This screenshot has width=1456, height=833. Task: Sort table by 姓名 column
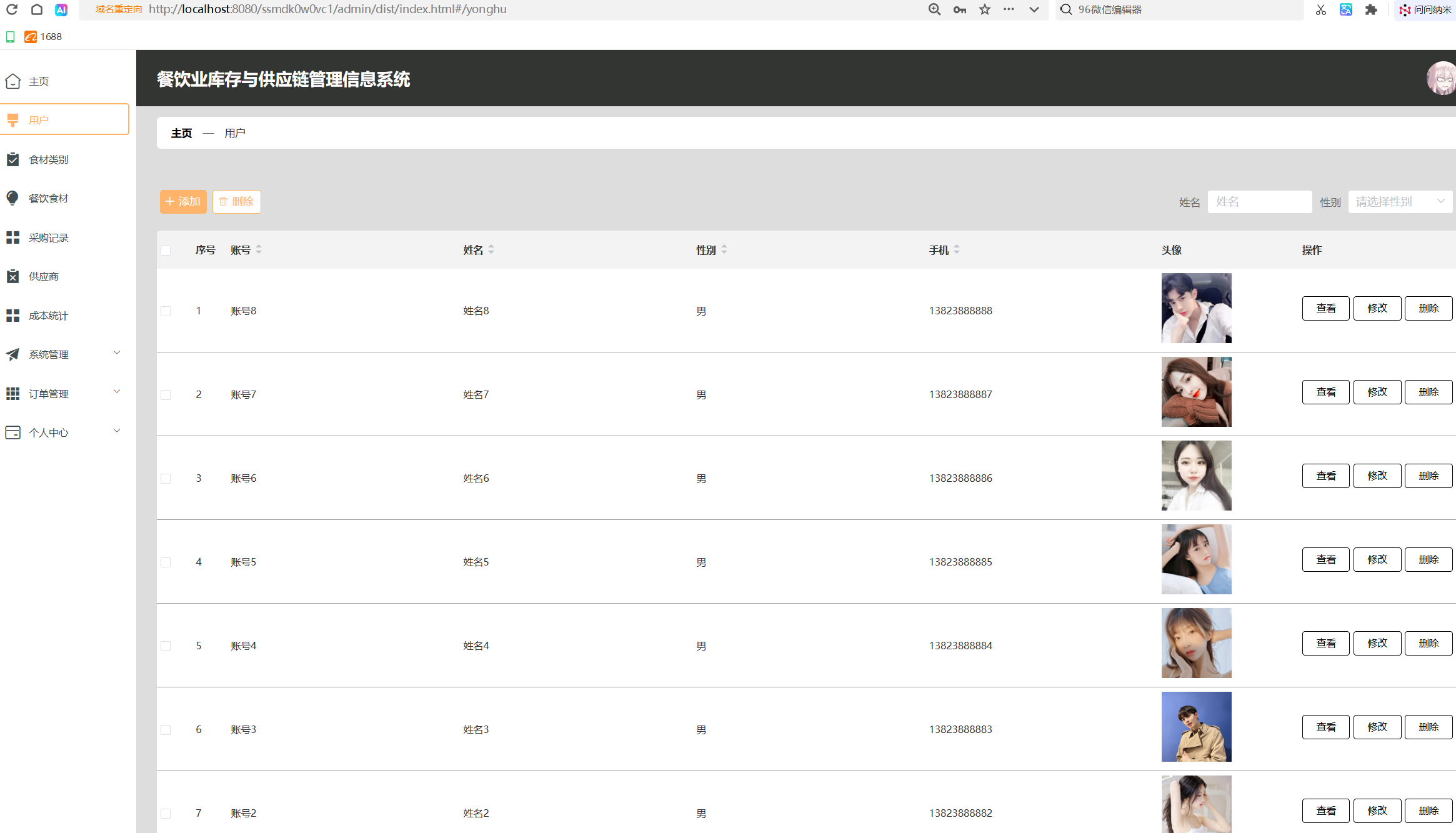[x=491, y=250]
